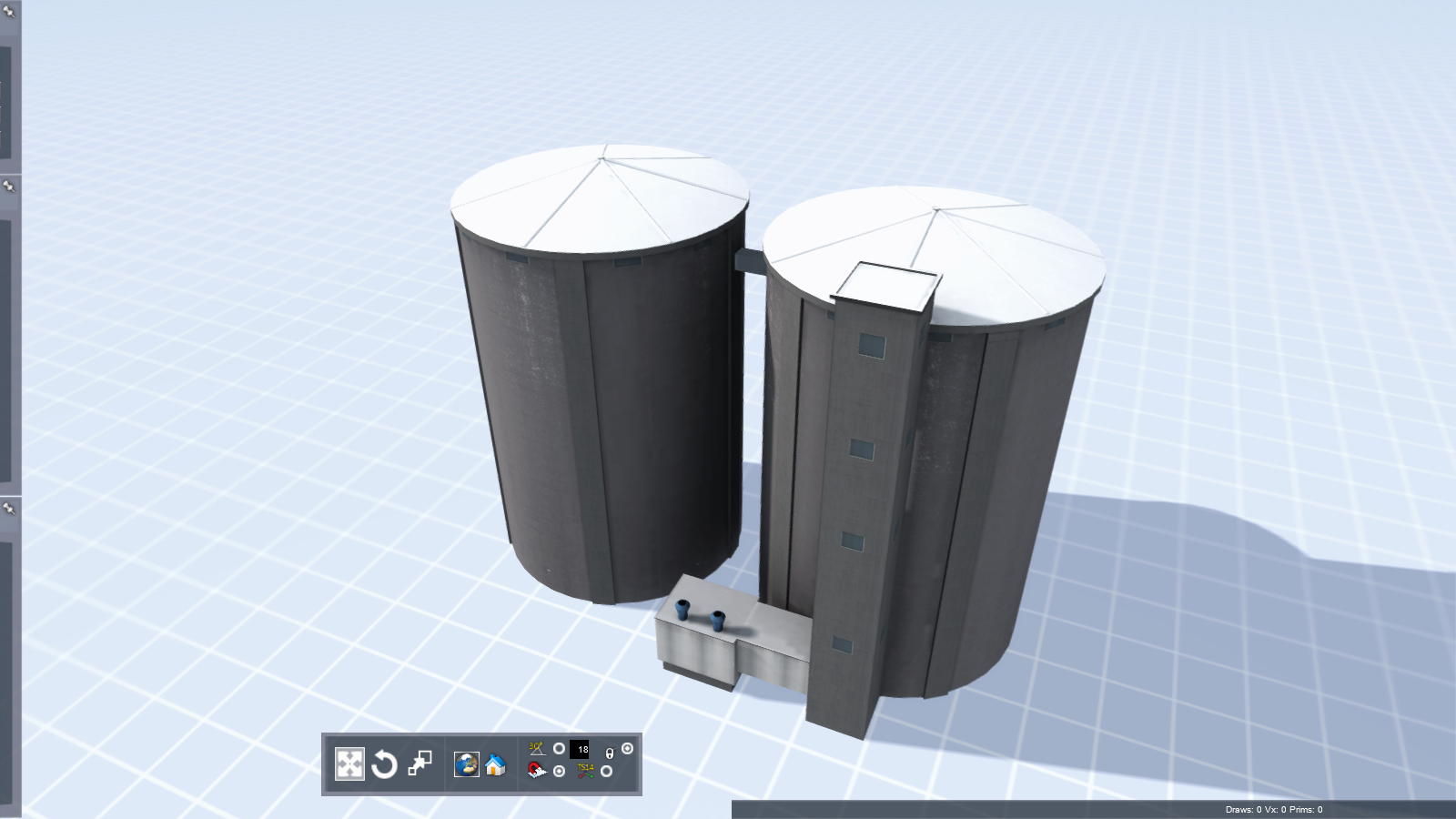Click the 'Draws: 0 Vx: 0 Prims: 0' status text

(x=1274, y=810)
